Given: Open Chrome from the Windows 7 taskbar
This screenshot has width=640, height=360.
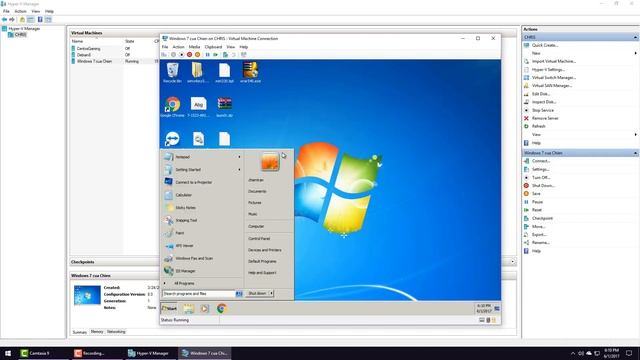Looking at the screenshot, I should 222,309.
